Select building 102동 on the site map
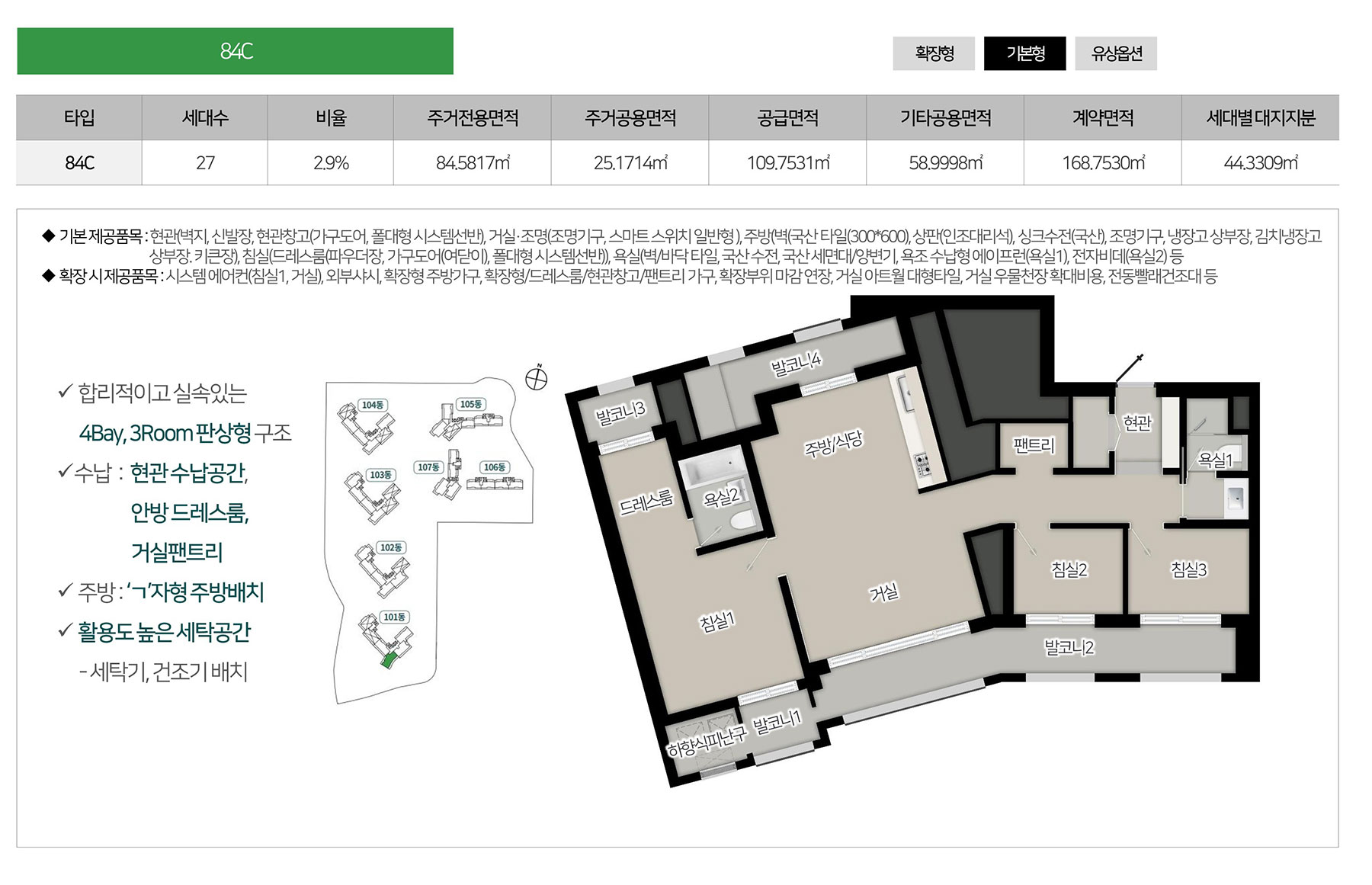Image resolution: width=1372 pixels, height=885 pixels. (x=391, y=547)
